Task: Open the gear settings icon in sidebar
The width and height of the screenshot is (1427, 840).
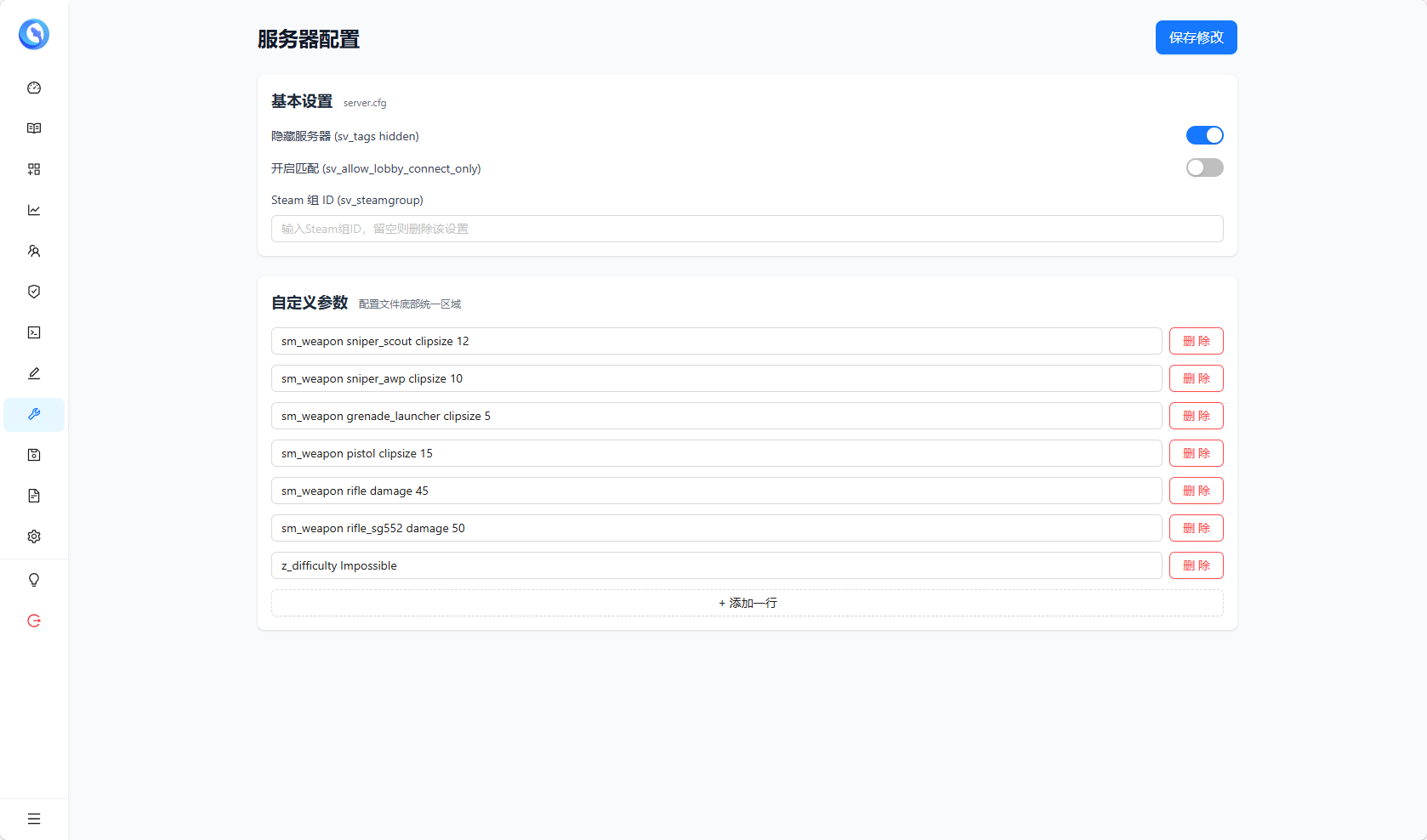Action: point(34,536)
